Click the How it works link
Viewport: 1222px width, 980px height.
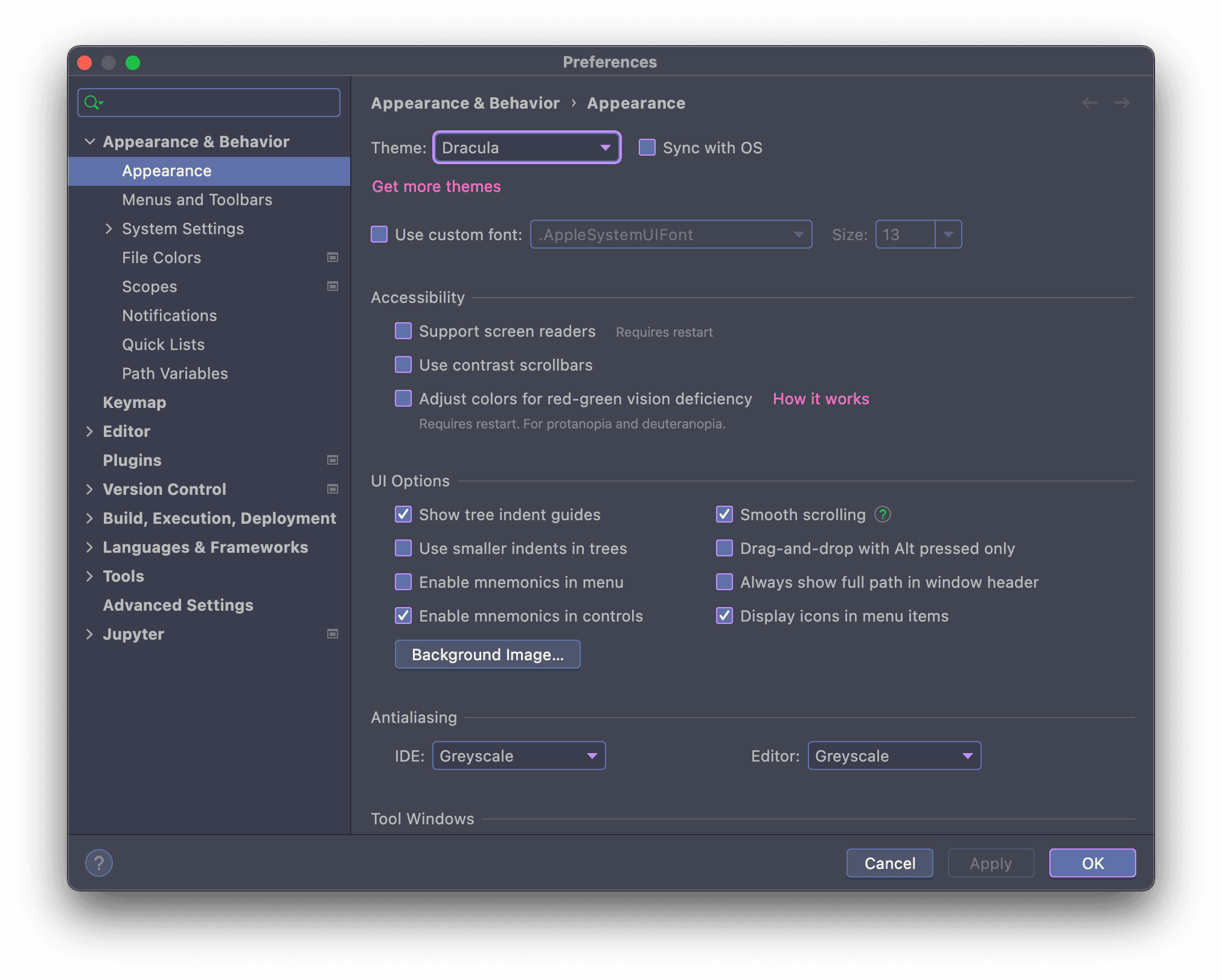[821, 399]
